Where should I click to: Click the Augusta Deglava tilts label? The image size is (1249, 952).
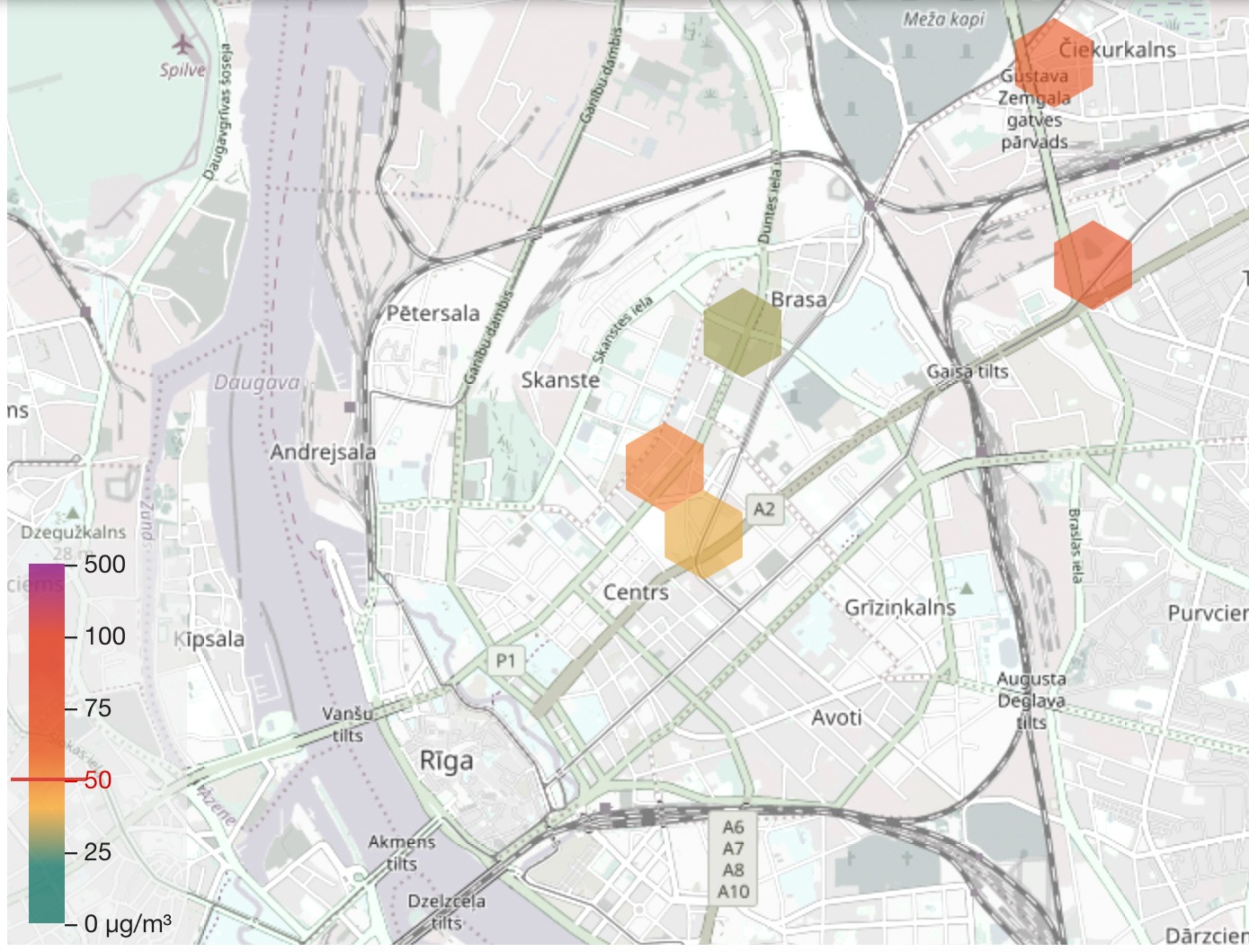[x=1031, y=700]
